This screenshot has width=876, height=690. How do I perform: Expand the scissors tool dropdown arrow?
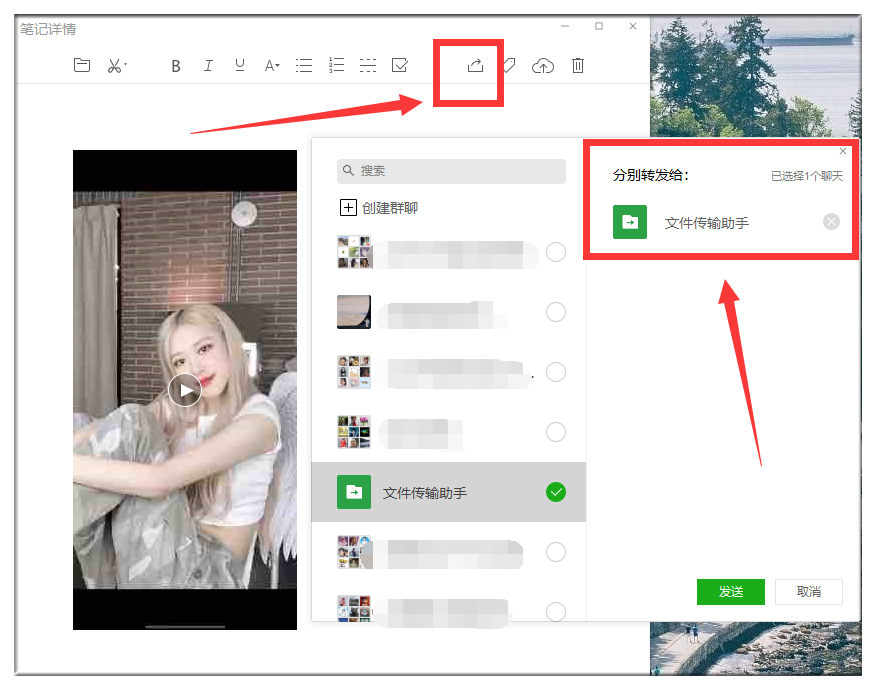point(125,65)
